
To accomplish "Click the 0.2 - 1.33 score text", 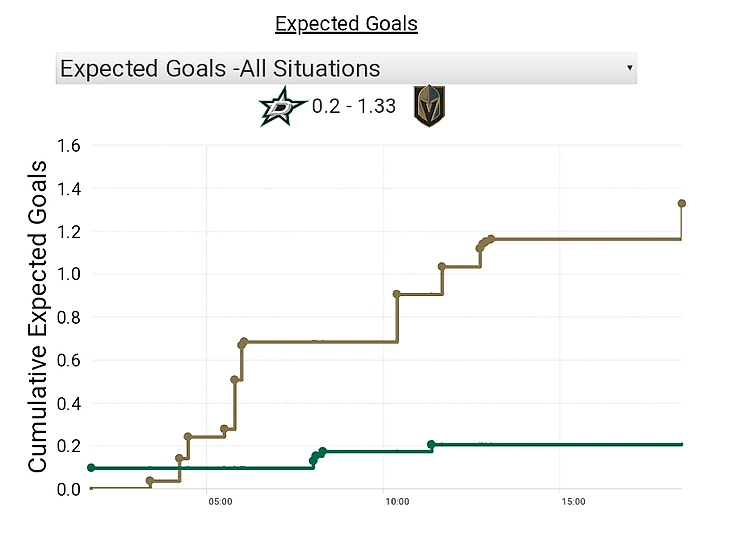I will [x=354, y=107].
